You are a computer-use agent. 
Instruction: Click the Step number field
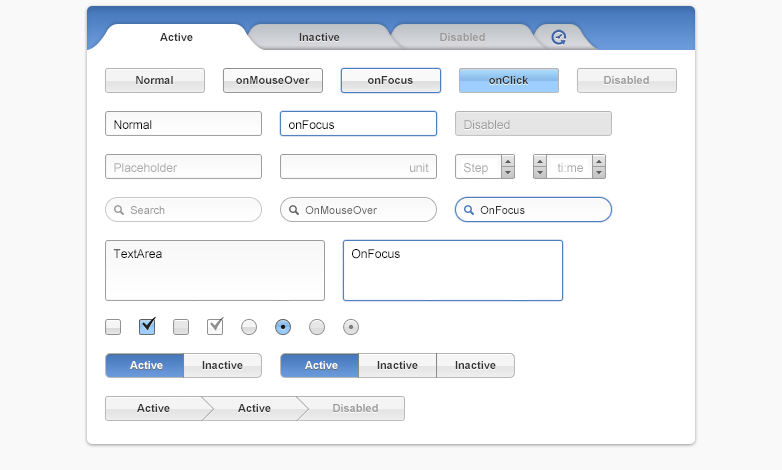click(478, 167)
